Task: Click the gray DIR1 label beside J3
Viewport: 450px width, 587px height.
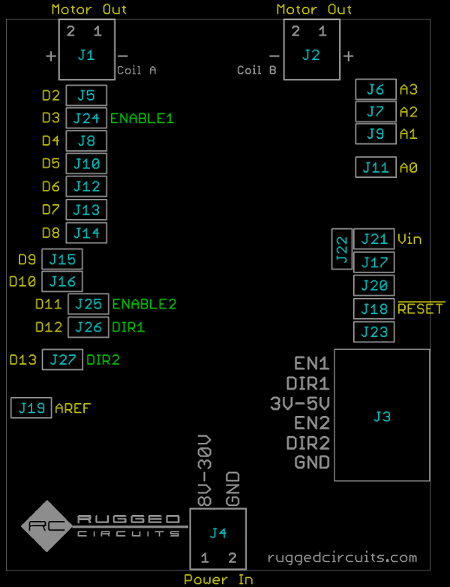Action: point(308,384)
